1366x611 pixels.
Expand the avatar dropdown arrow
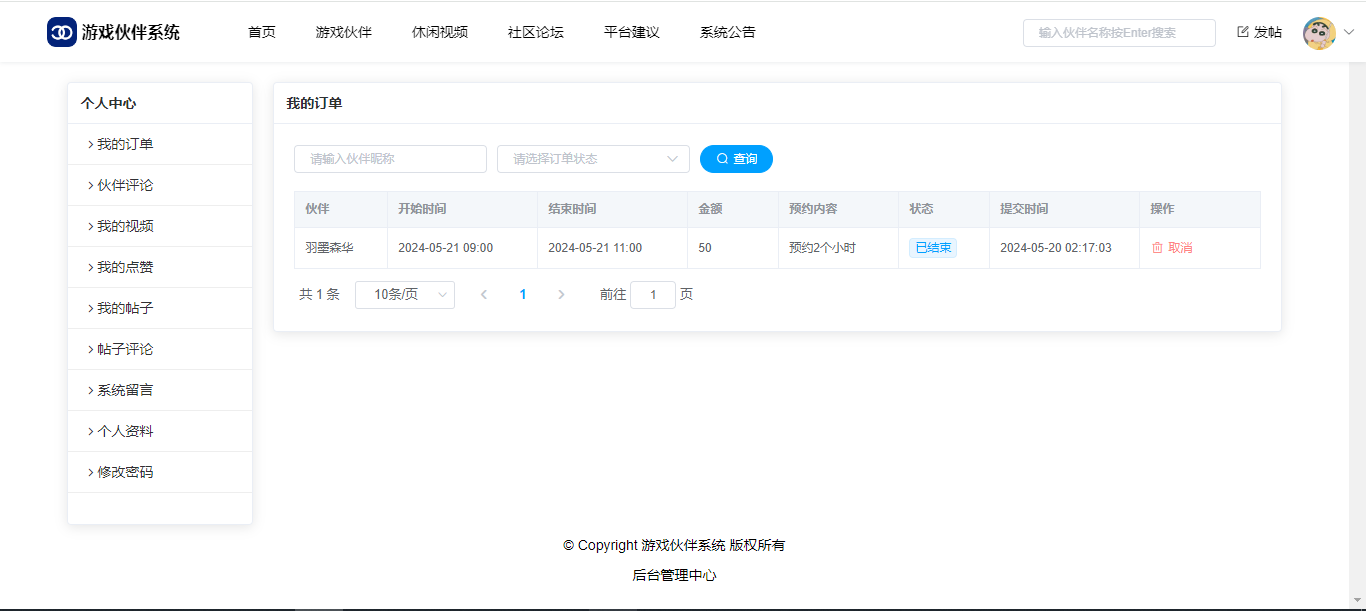click(x=1348, y=32)
